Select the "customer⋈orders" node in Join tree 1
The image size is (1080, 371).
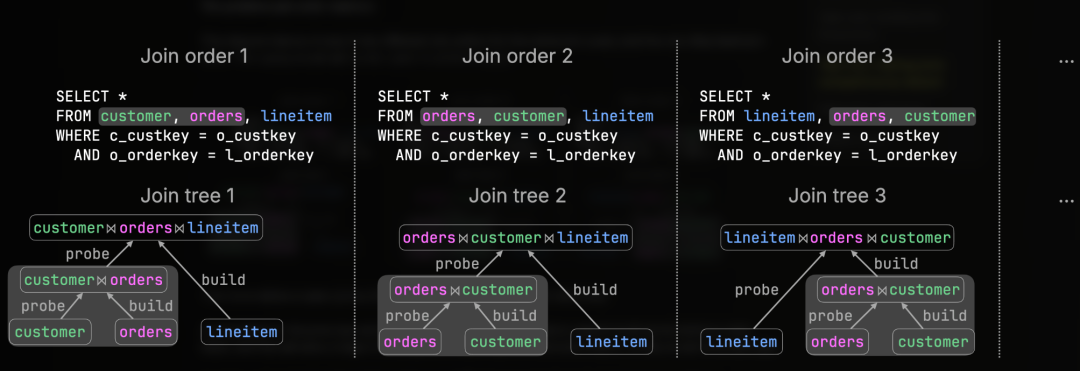[x=94, y=279]
